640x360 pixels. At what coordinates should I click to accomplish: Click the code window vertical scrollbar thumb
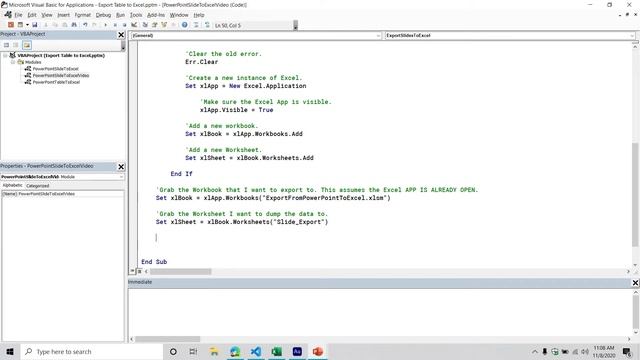pyautogui.click(x=635, y=194)
